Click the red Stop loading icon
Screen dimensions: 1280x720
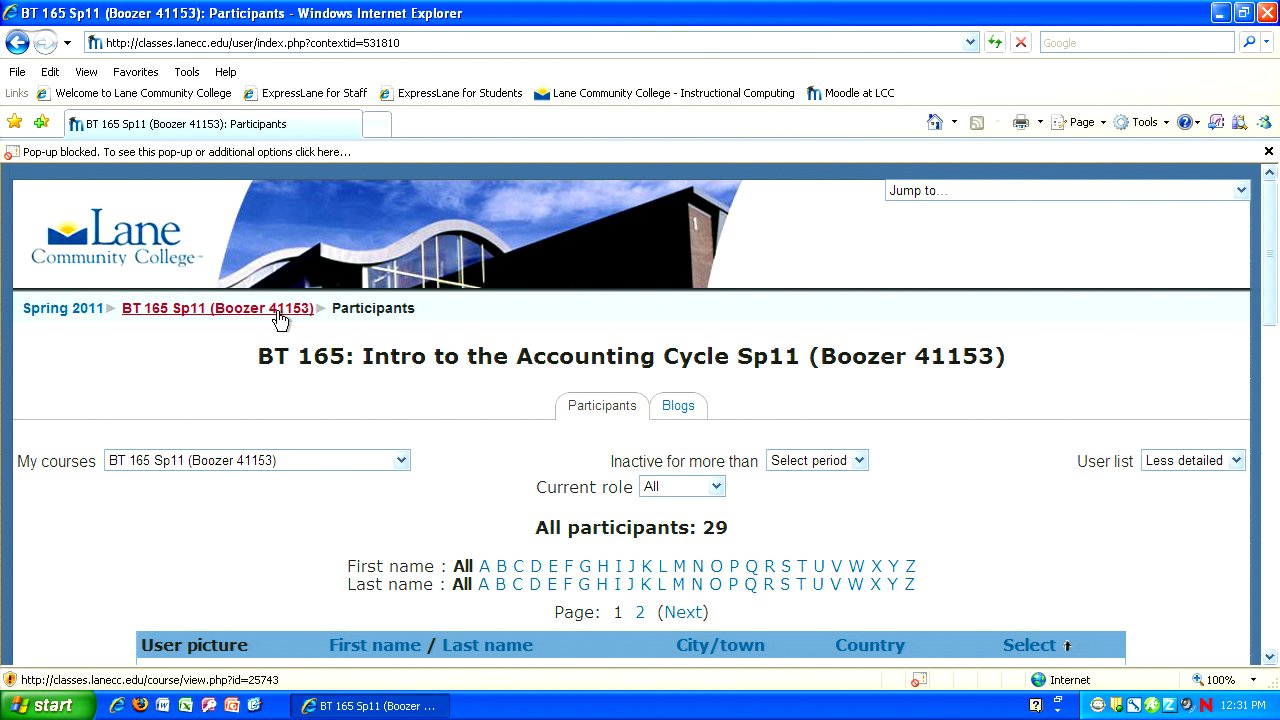1020,43
